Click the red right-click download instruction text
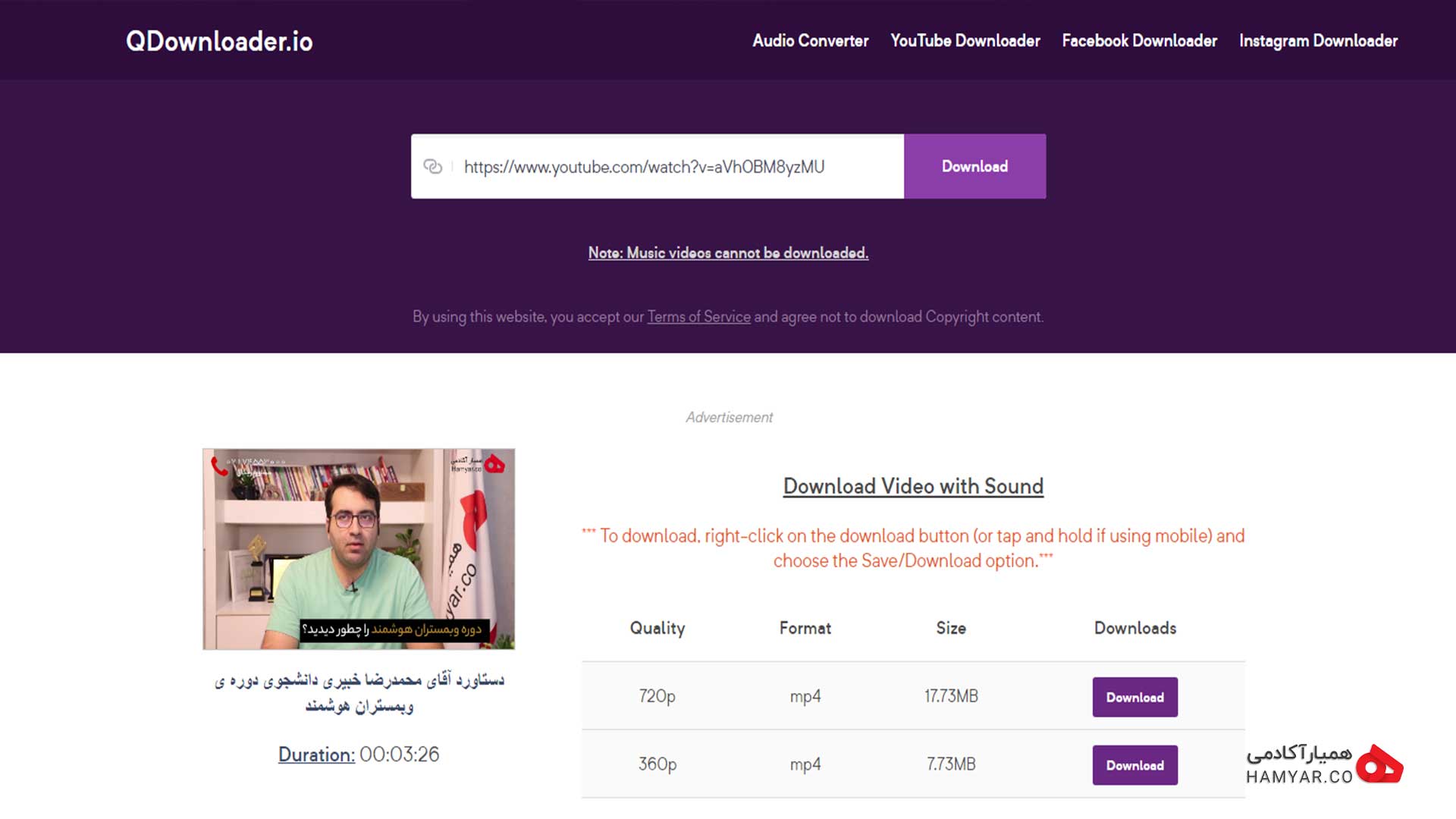 click(913, 548)
